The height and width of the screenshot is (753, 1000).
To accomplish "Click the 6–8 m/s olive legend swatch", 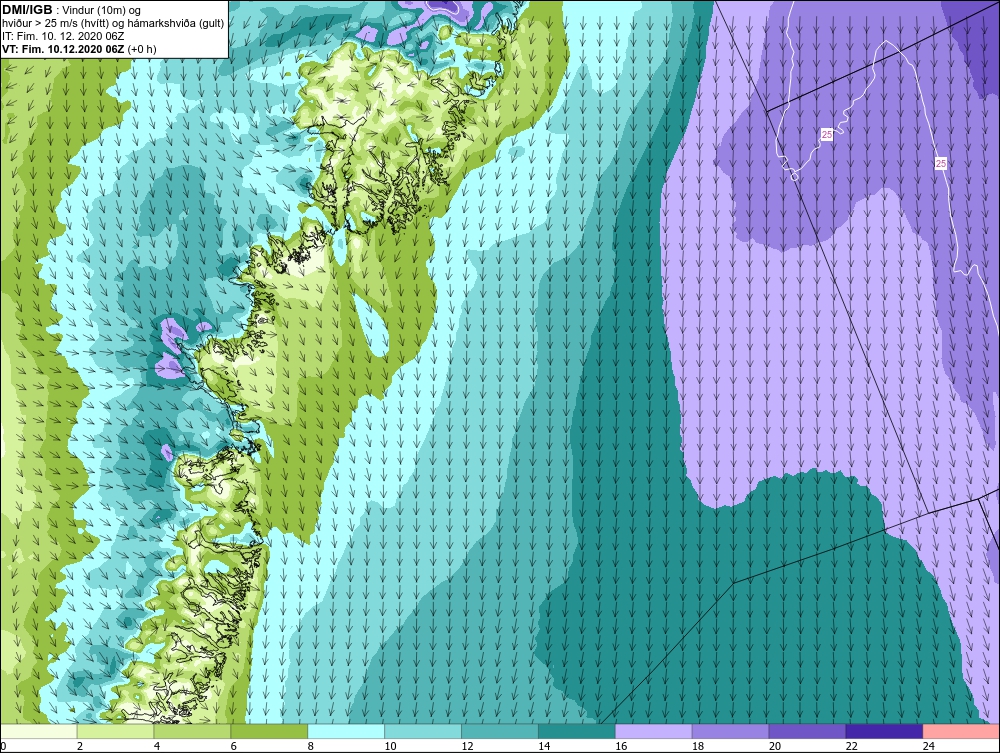I will [x=269, y=731].
